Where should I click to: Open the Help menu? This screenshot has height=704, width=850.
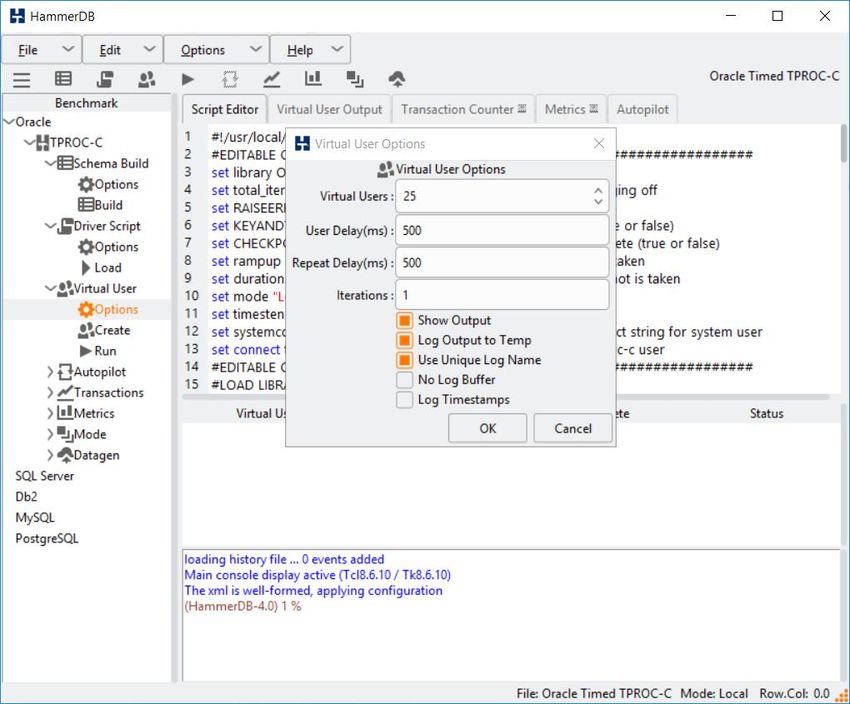point(311,50)
